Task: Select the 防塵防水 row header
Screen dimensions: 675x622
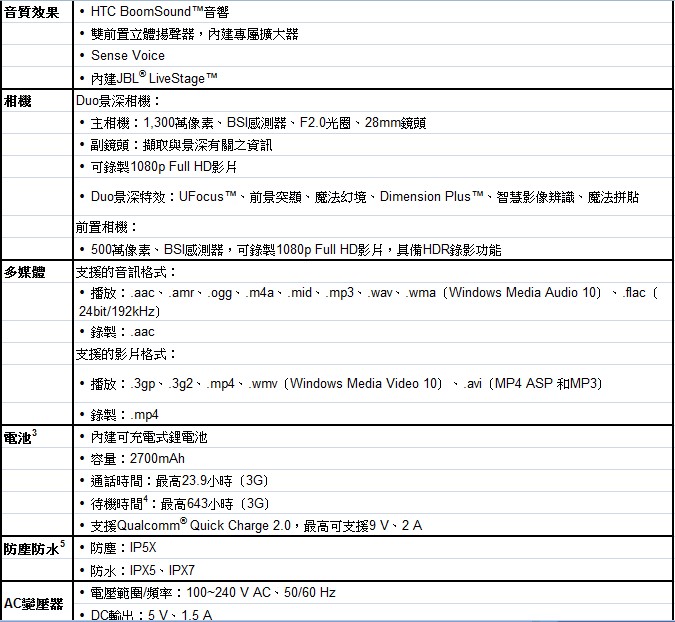Action: pyautogui.click(x=34, y=548)
